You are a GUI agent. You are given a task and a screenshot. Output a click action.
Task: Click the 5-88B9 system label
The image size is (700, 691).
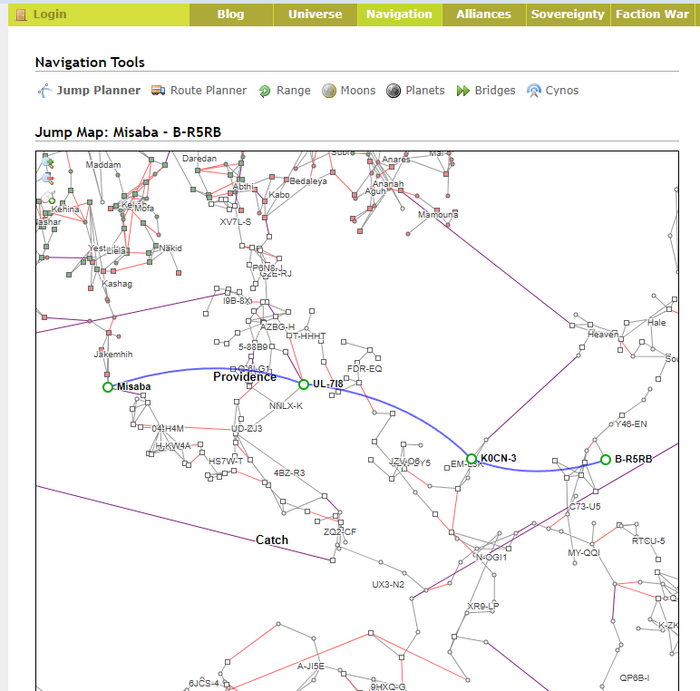point(253,347)
